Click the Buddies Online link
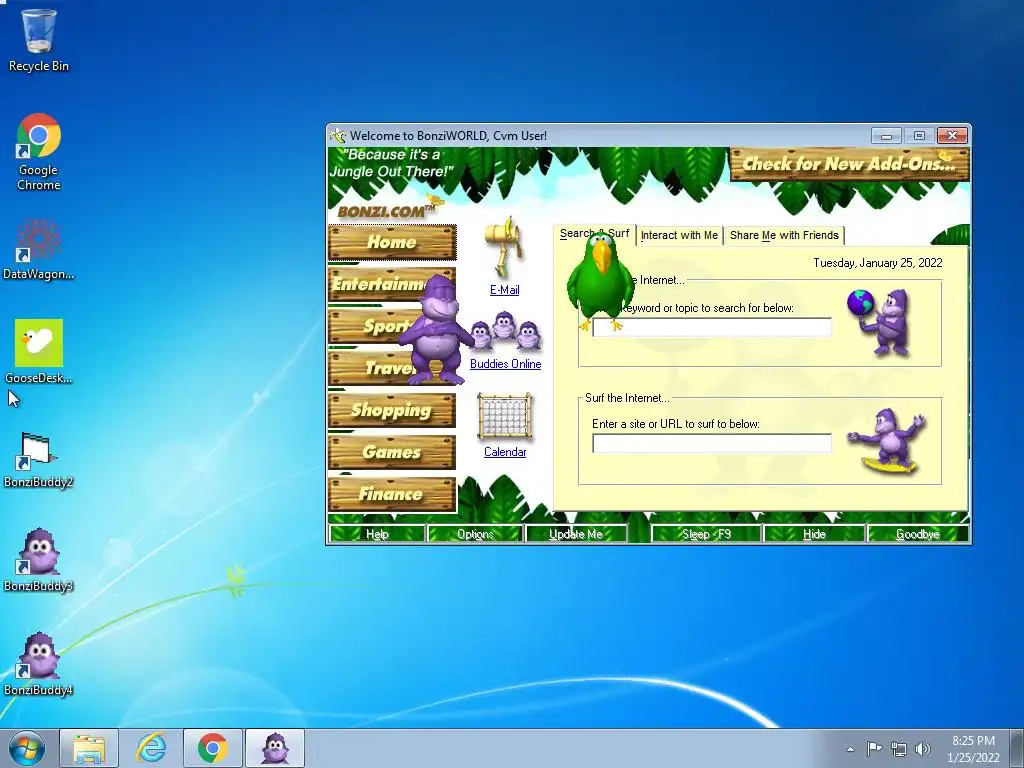This screenshot has height=768, width=1024. pyautogui.click(x=505, y=364)
